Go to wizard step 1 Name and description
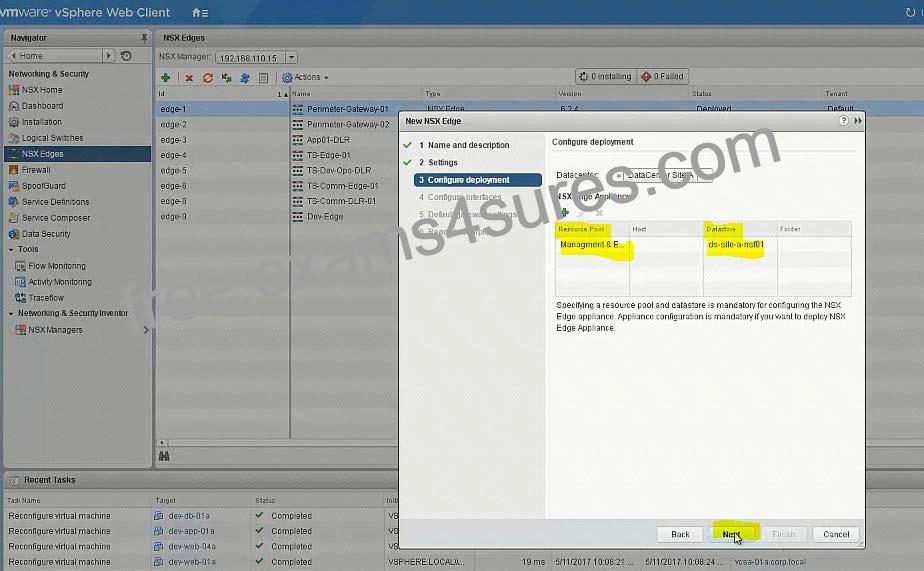 tap(468, 145)
